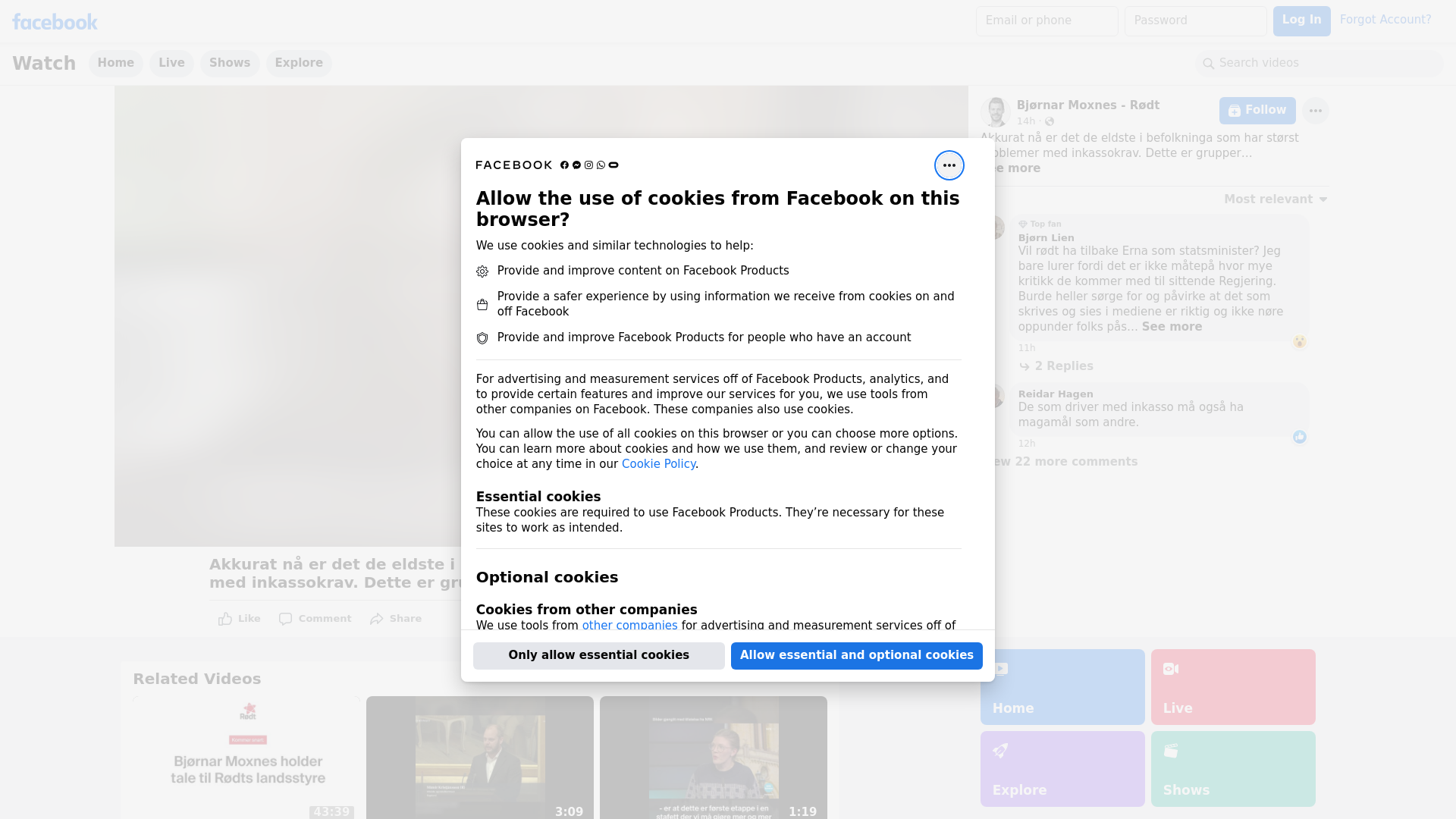The width and height of the screenshot is (1456, 819).
Task: Click the thumbs-up Like icon
Action: 225,619
